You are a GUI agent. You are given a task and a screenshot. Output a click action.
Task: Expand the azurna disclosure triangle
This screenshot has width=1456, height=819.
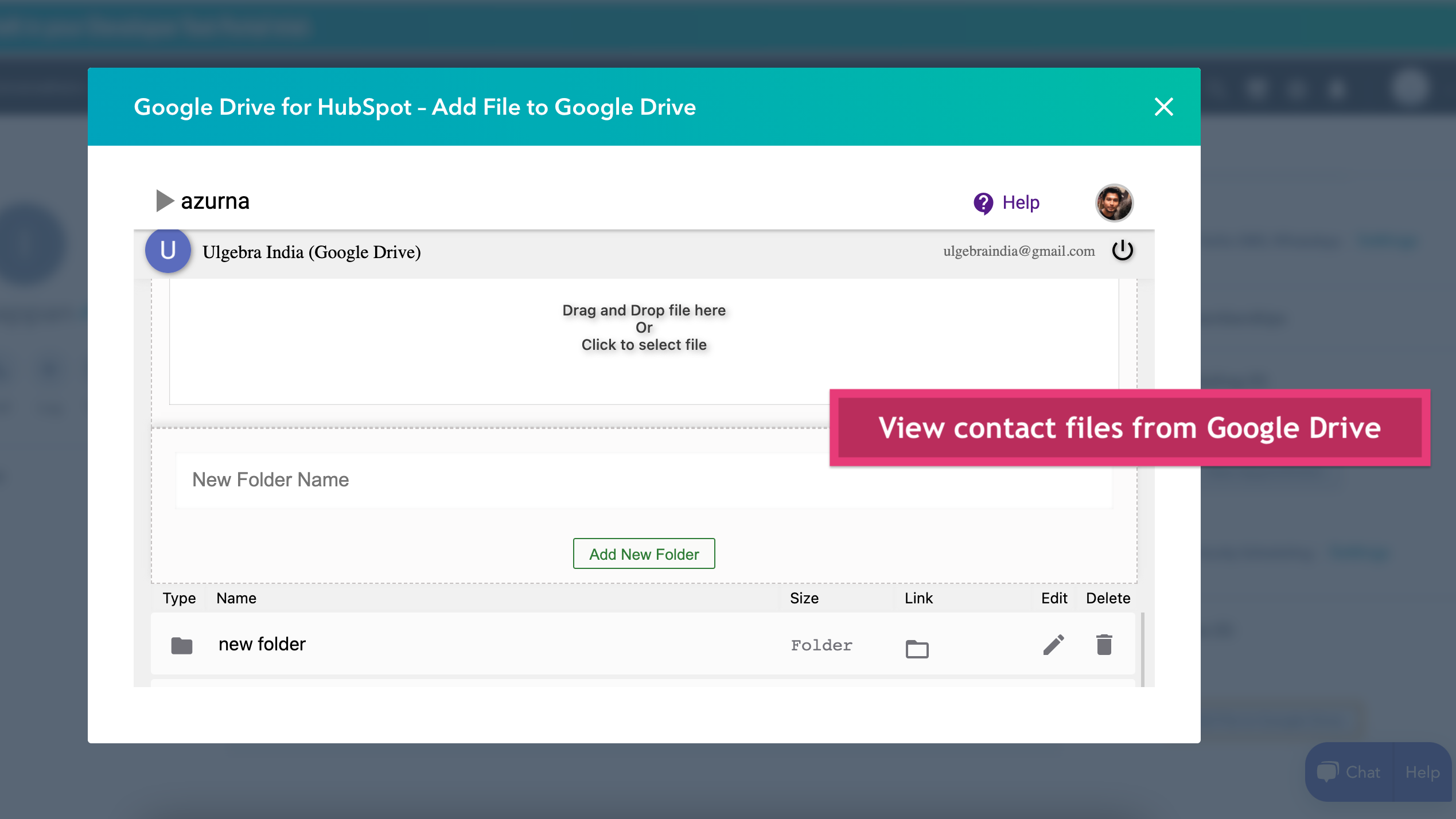click(x=165, y=201)
